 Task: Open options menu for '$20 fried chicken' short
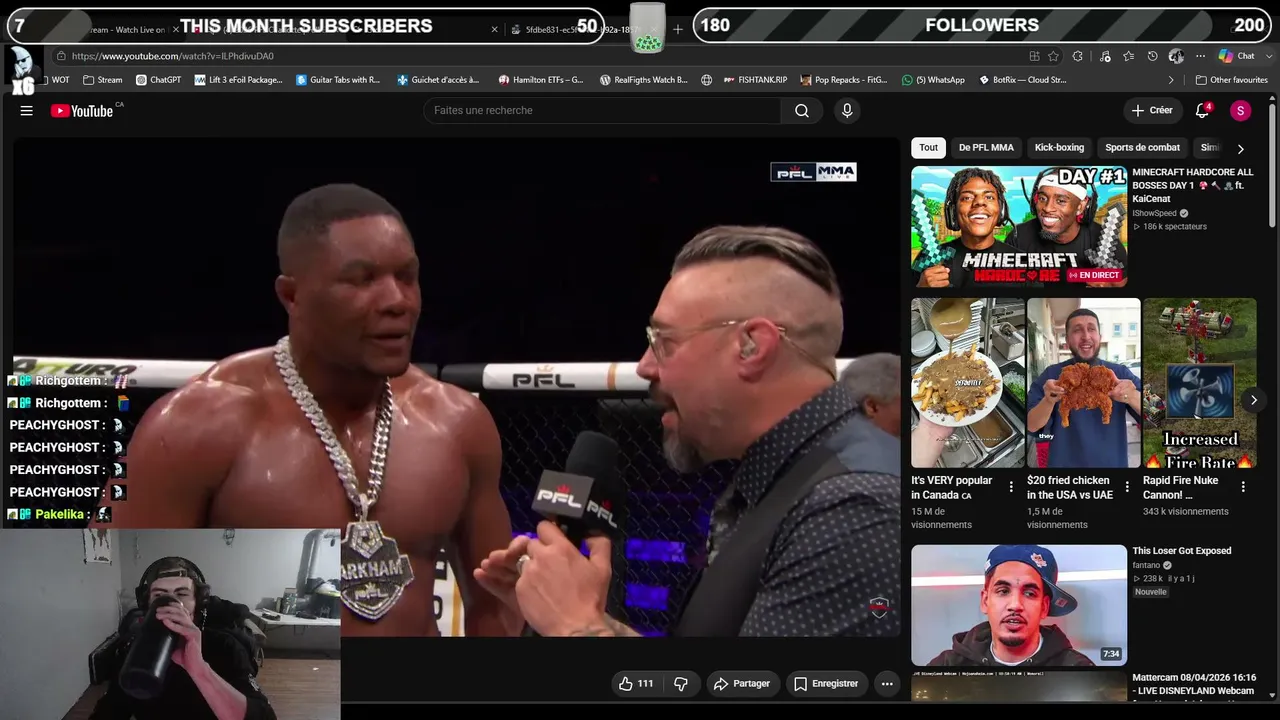[x=1127, y=487]
